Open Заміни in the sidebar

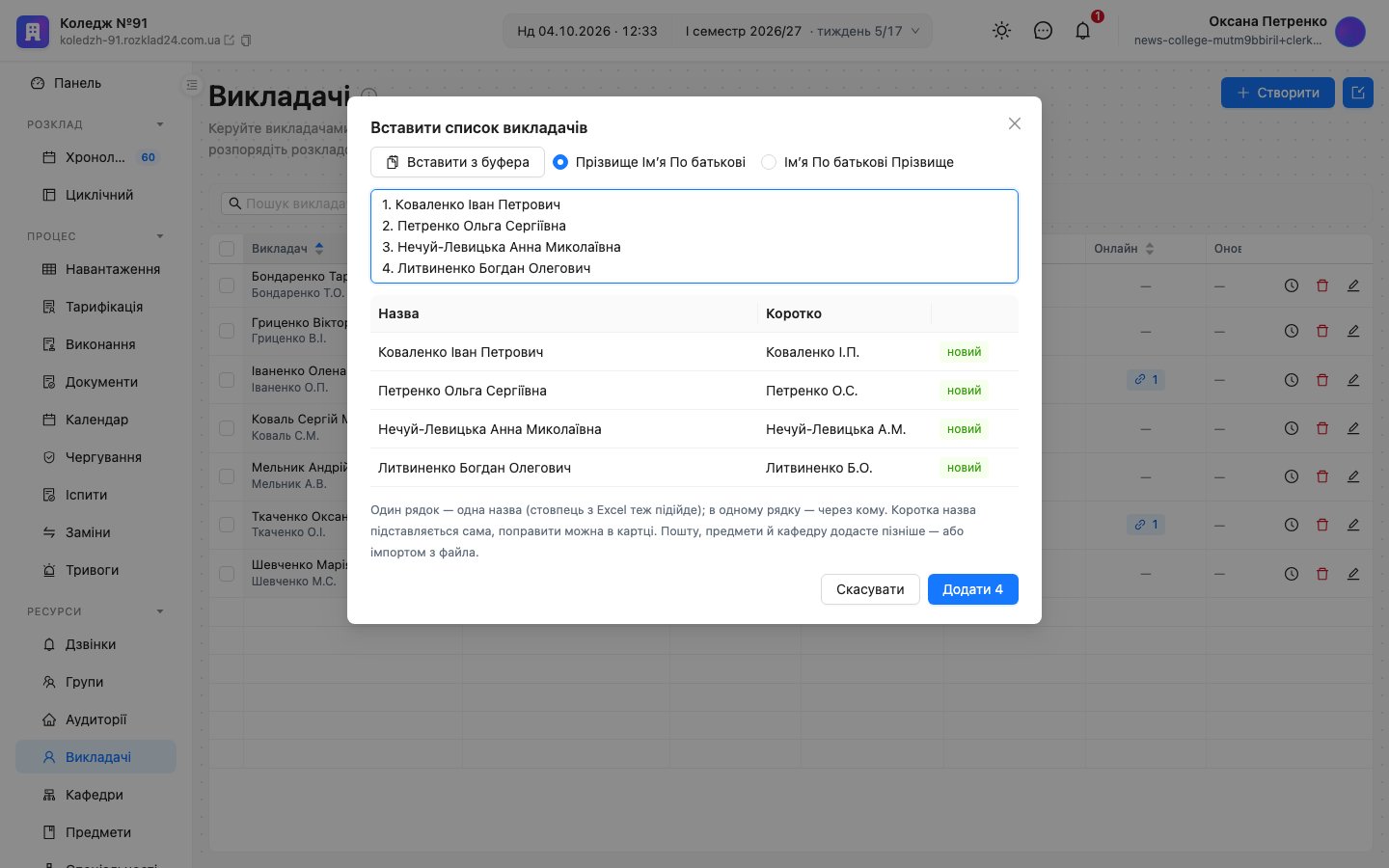[95, 532]
